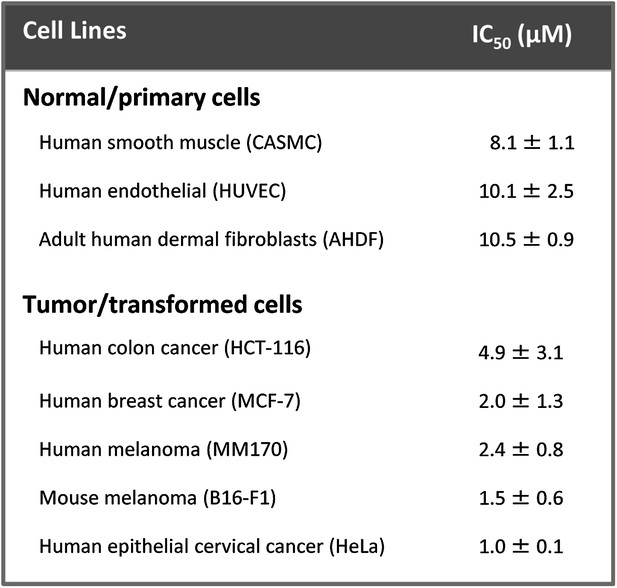Select the 2.4 ± 0.8 value
The height and width of the screenshot is (588, 617).
pos(521,450)
